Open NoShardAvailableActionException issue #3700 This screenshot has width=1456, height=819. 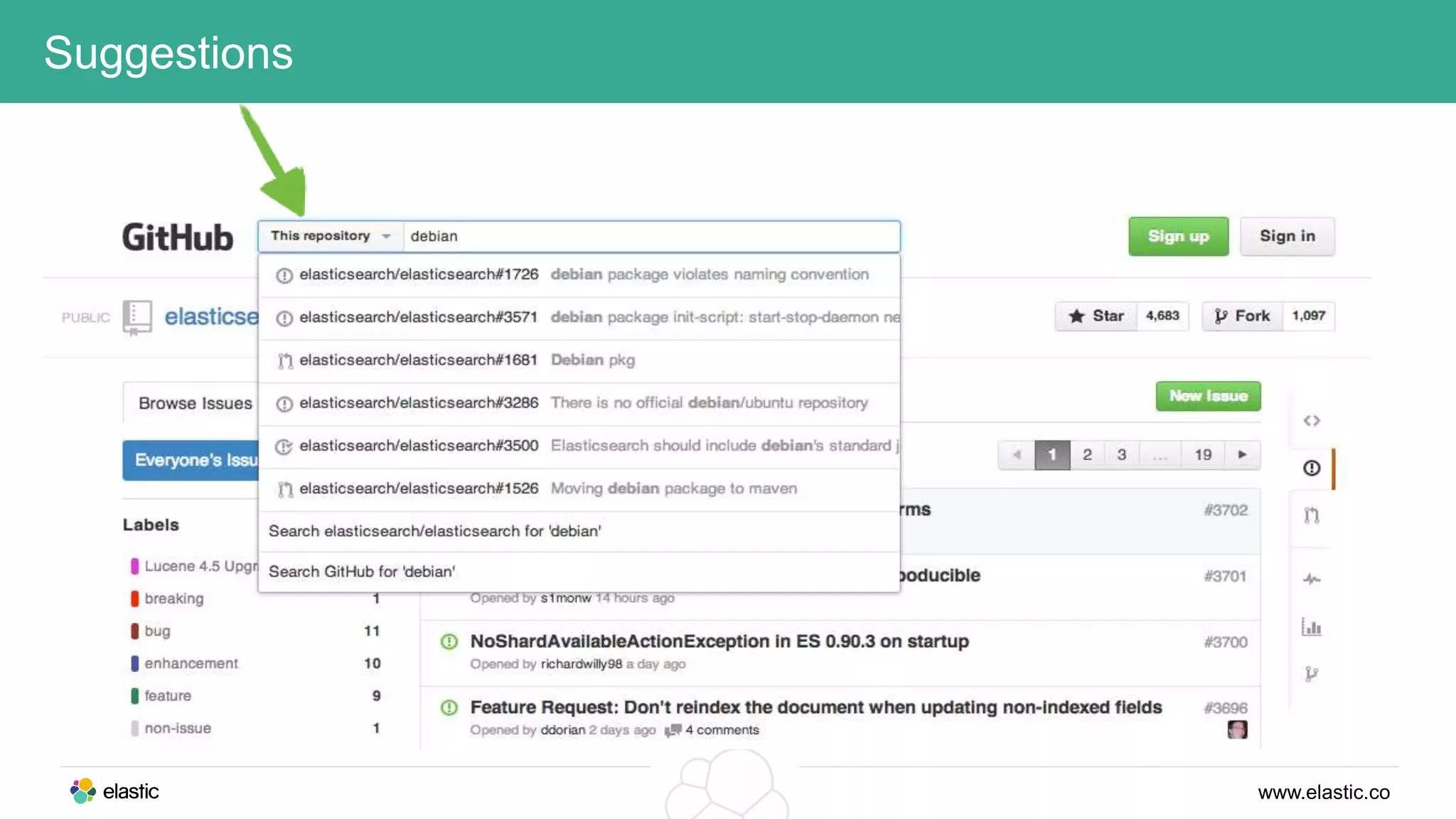point(719,641)
